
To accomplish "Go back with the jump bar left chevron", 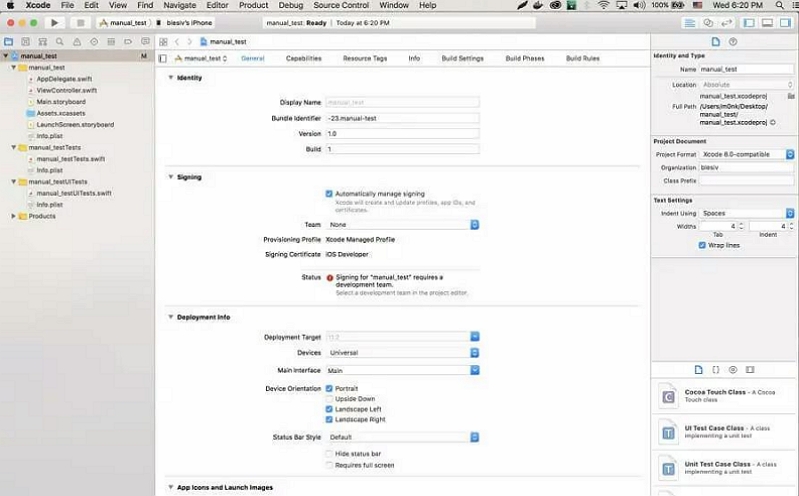I will coord(177,42).
